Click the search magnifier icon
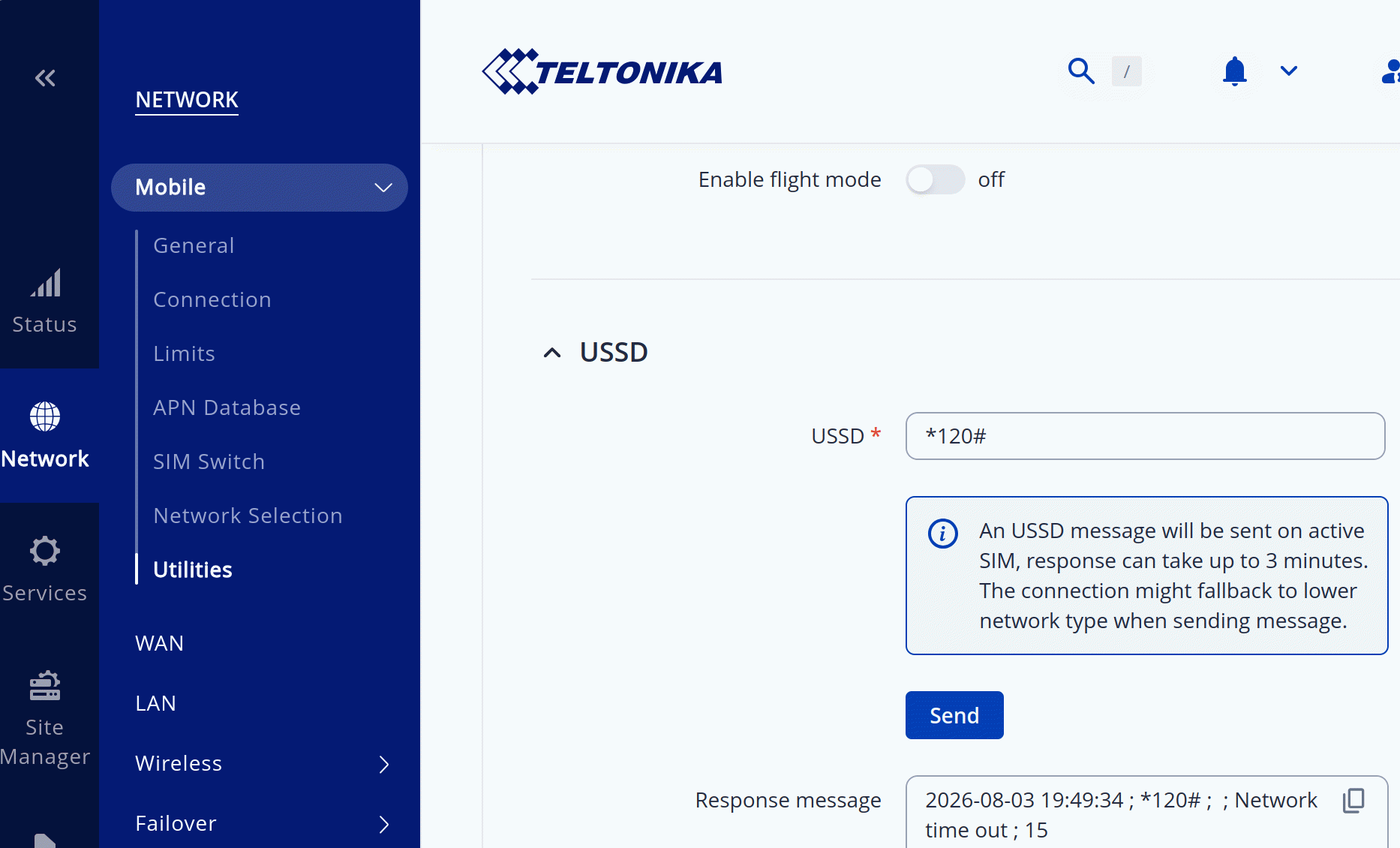The image size is (1400, 848). coord(1081,71)
